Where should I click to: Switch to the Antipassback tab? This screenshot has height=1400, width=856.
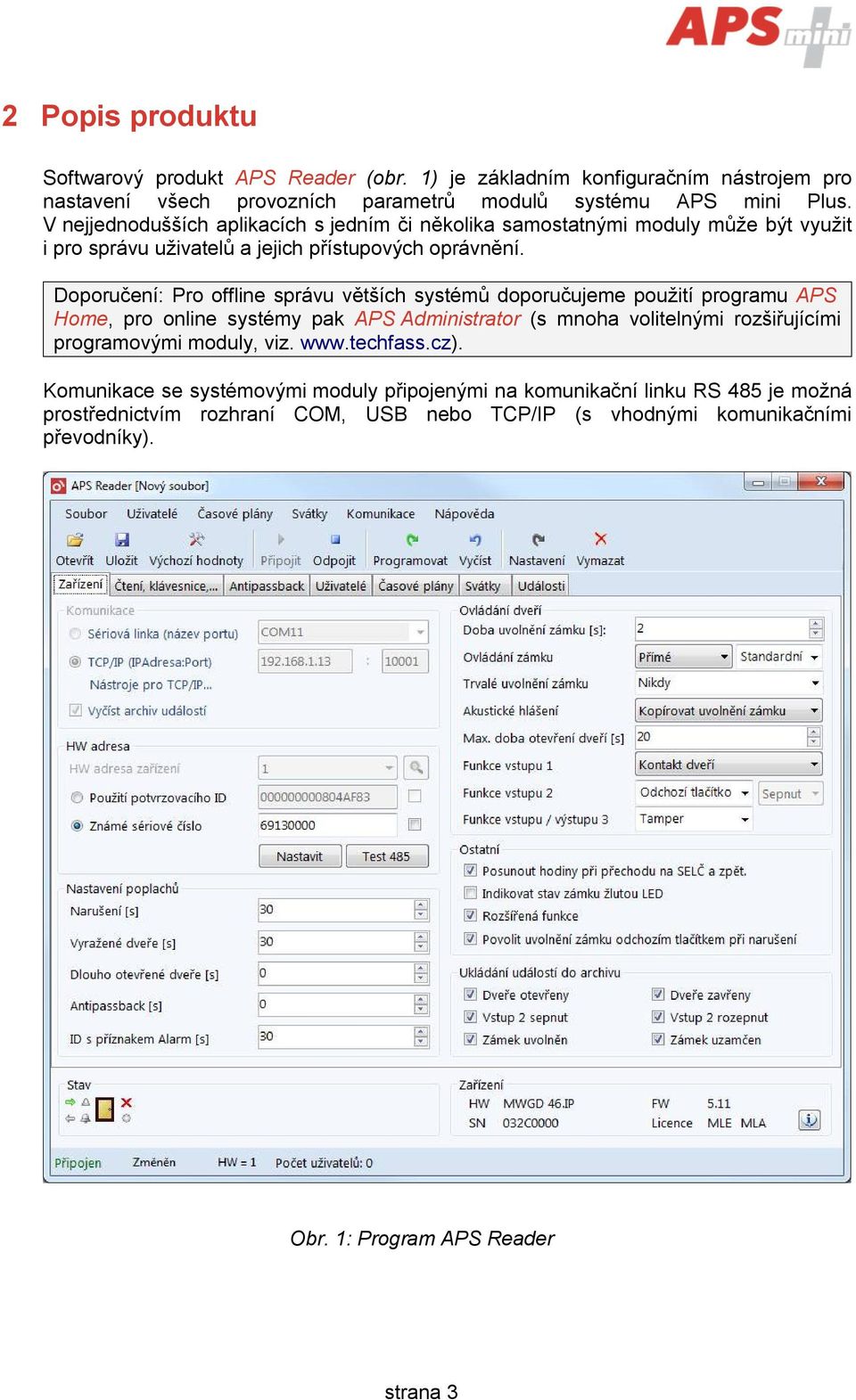[267, 585]
